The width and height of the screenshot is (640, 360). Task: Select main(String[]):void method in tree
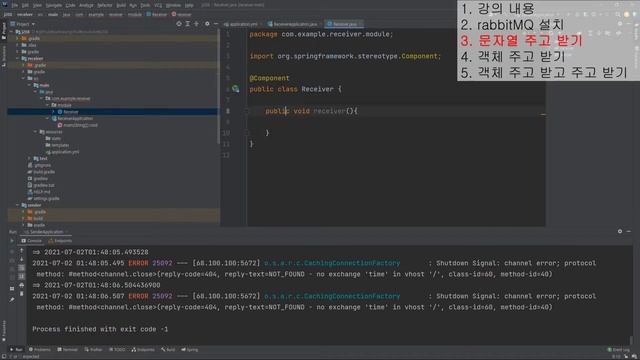78,125
